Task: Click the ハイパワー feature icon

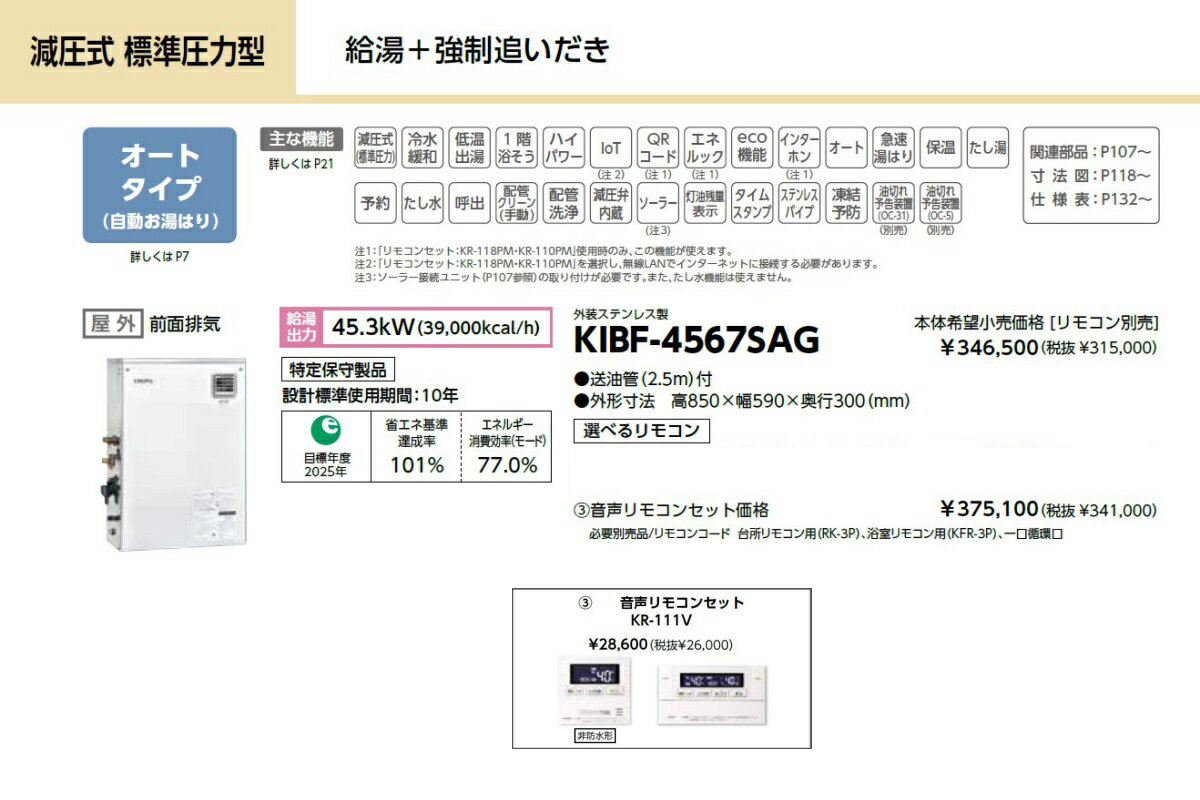Action: [x=564, y=148]
